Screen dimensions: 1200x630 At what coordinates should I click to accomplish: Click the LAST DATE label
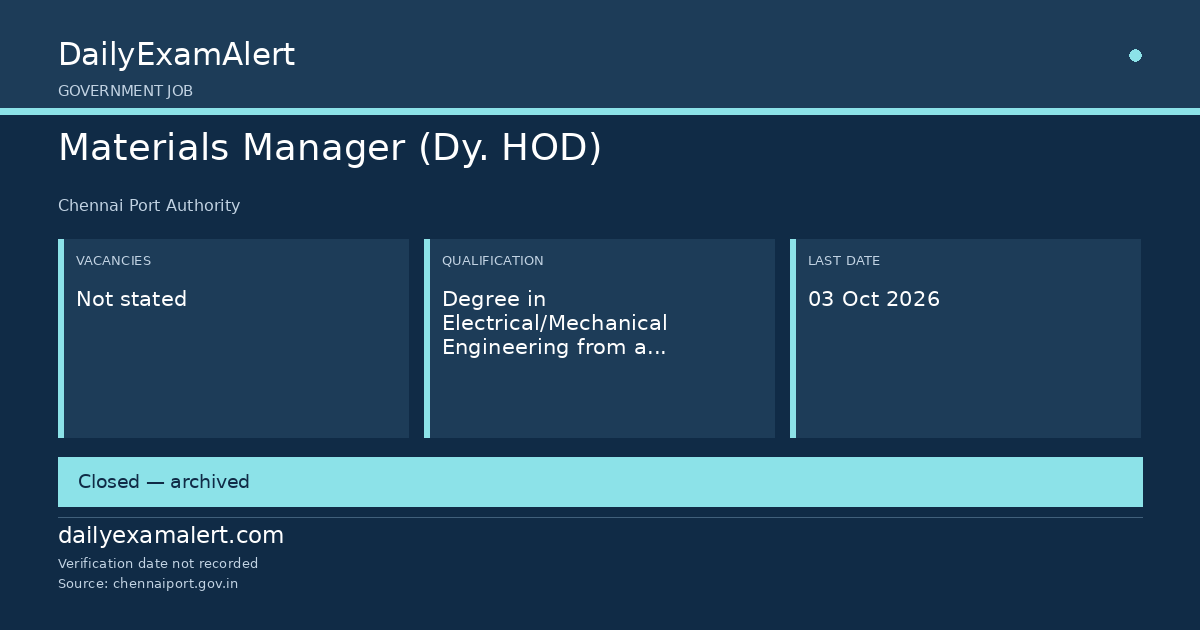pyautogui.click(x=844, y=261)
